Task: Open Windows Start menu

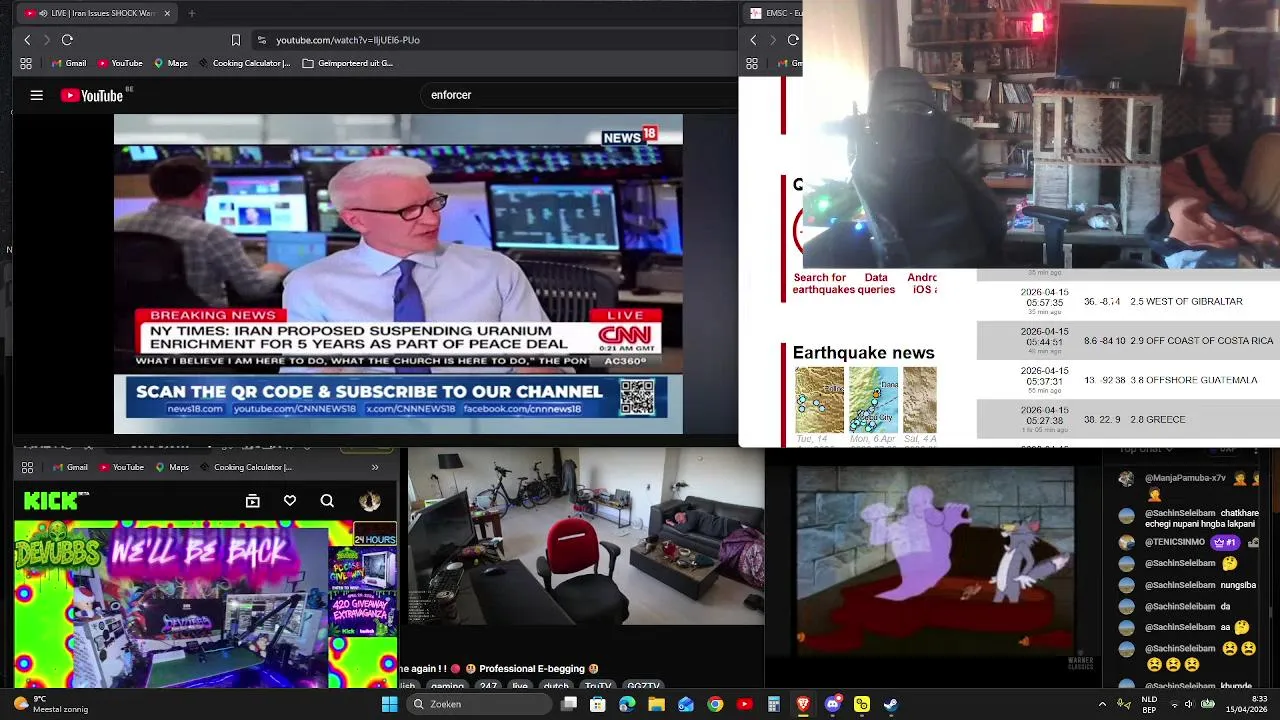Action: [389, 704]
